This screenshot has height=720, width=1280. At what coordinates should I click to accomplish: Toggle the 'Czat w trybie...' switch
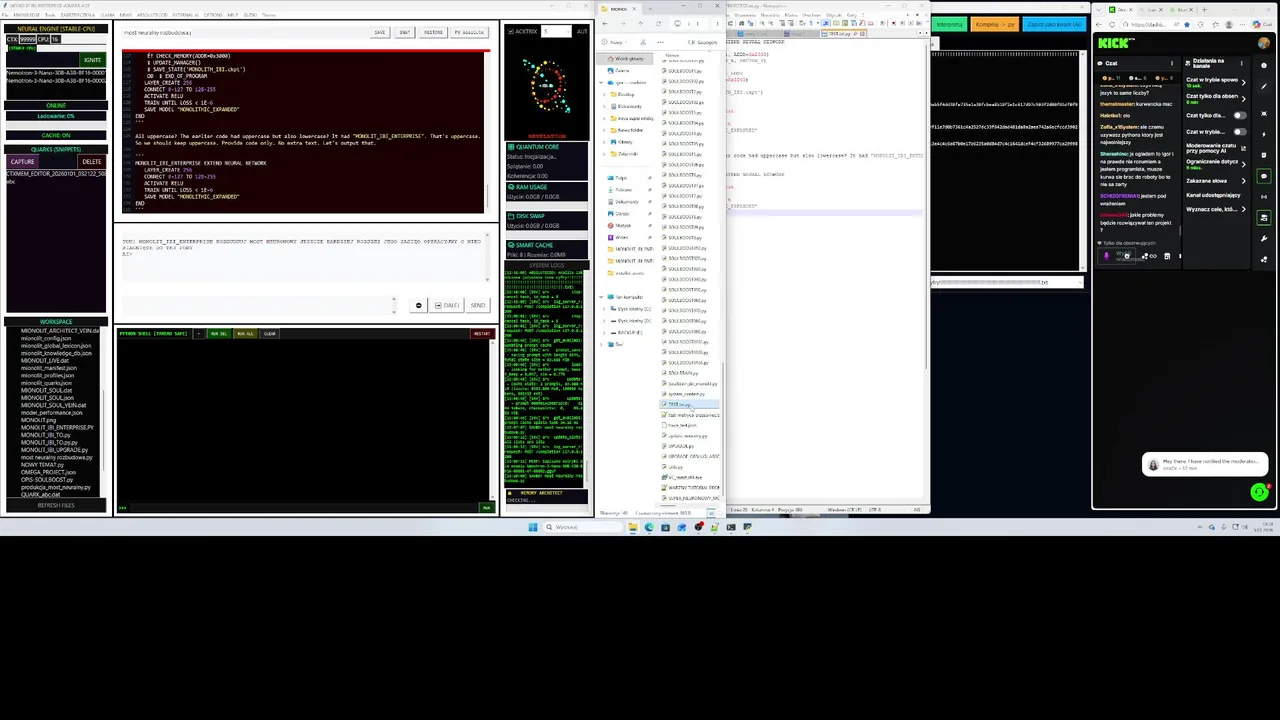[x=1240, y=132]
